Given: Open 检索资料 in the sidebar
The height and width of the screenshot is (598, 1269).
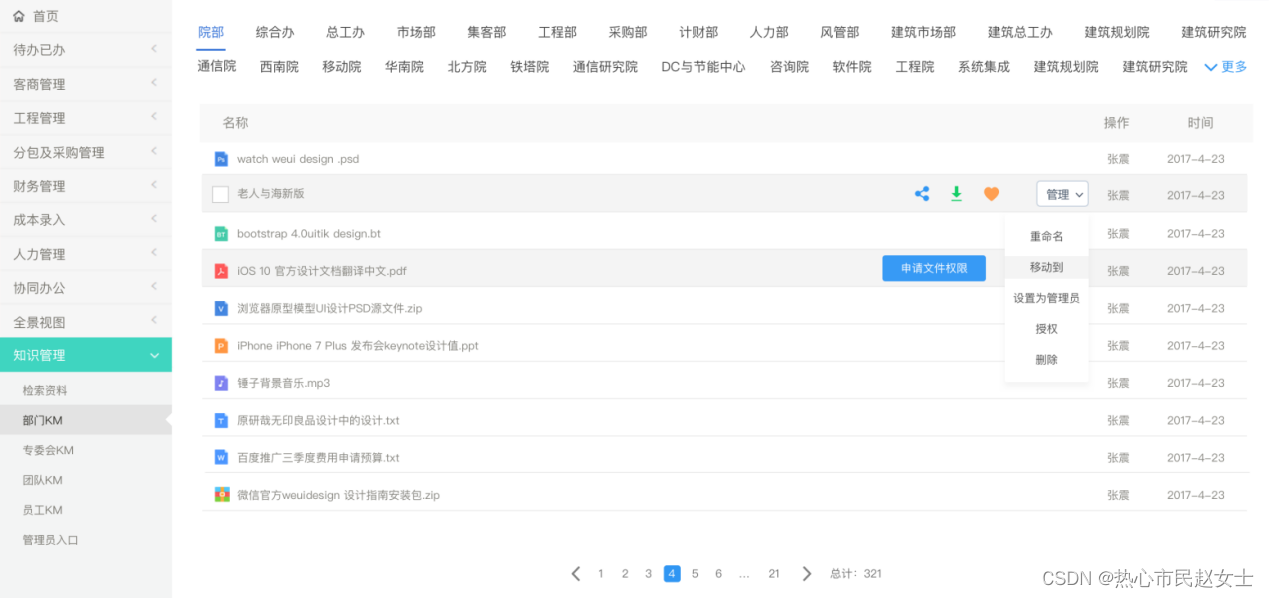Looking at the screenshot, I should [x=45, y=390].
